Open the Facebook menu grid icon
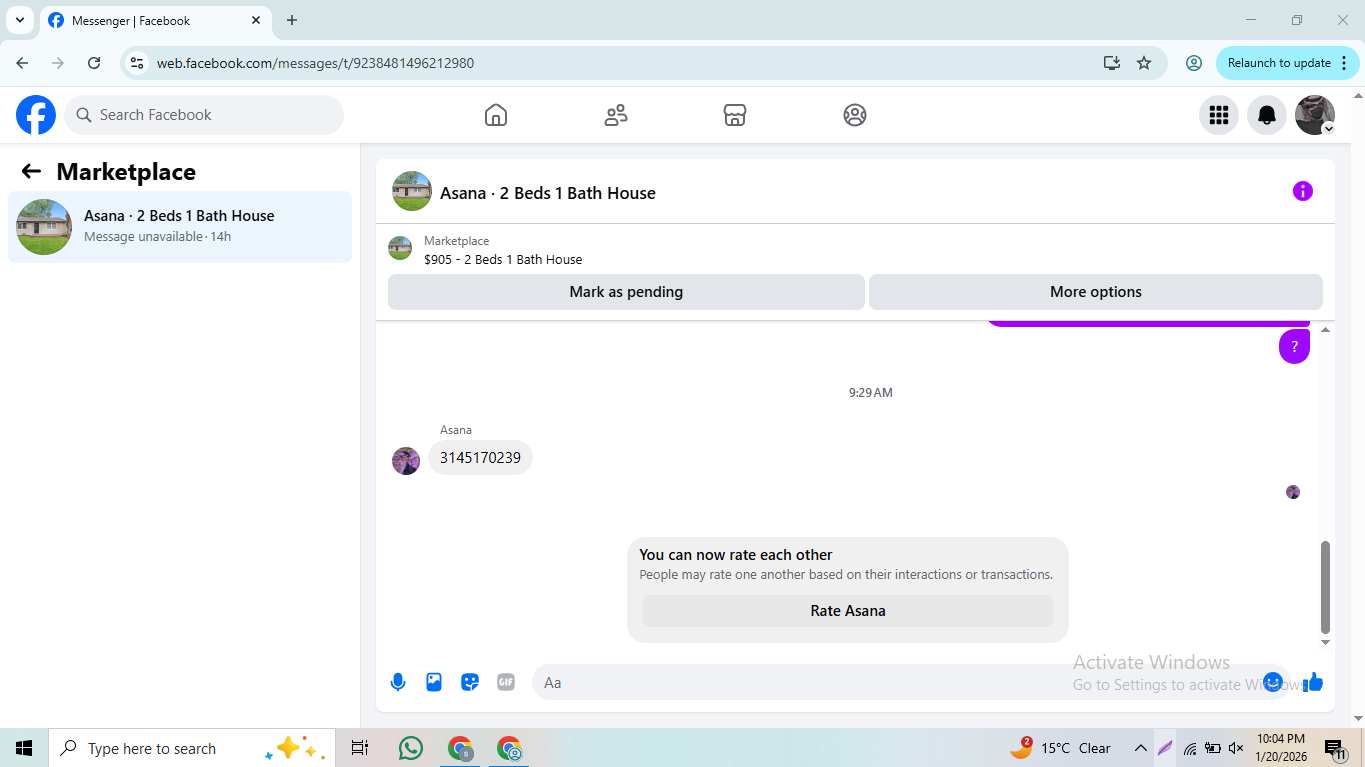Image resolution: width=1365 pixels, height=767 pixels. [1219, 115]
